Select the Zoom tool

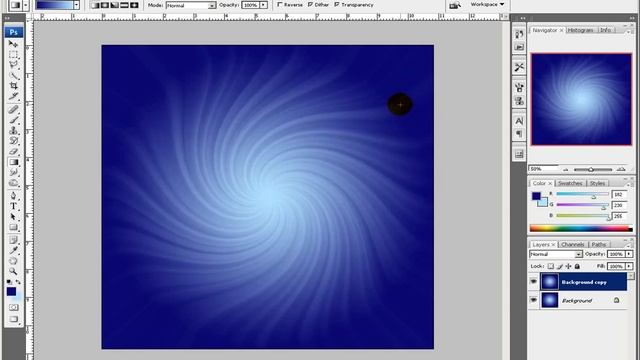point(13,271)
